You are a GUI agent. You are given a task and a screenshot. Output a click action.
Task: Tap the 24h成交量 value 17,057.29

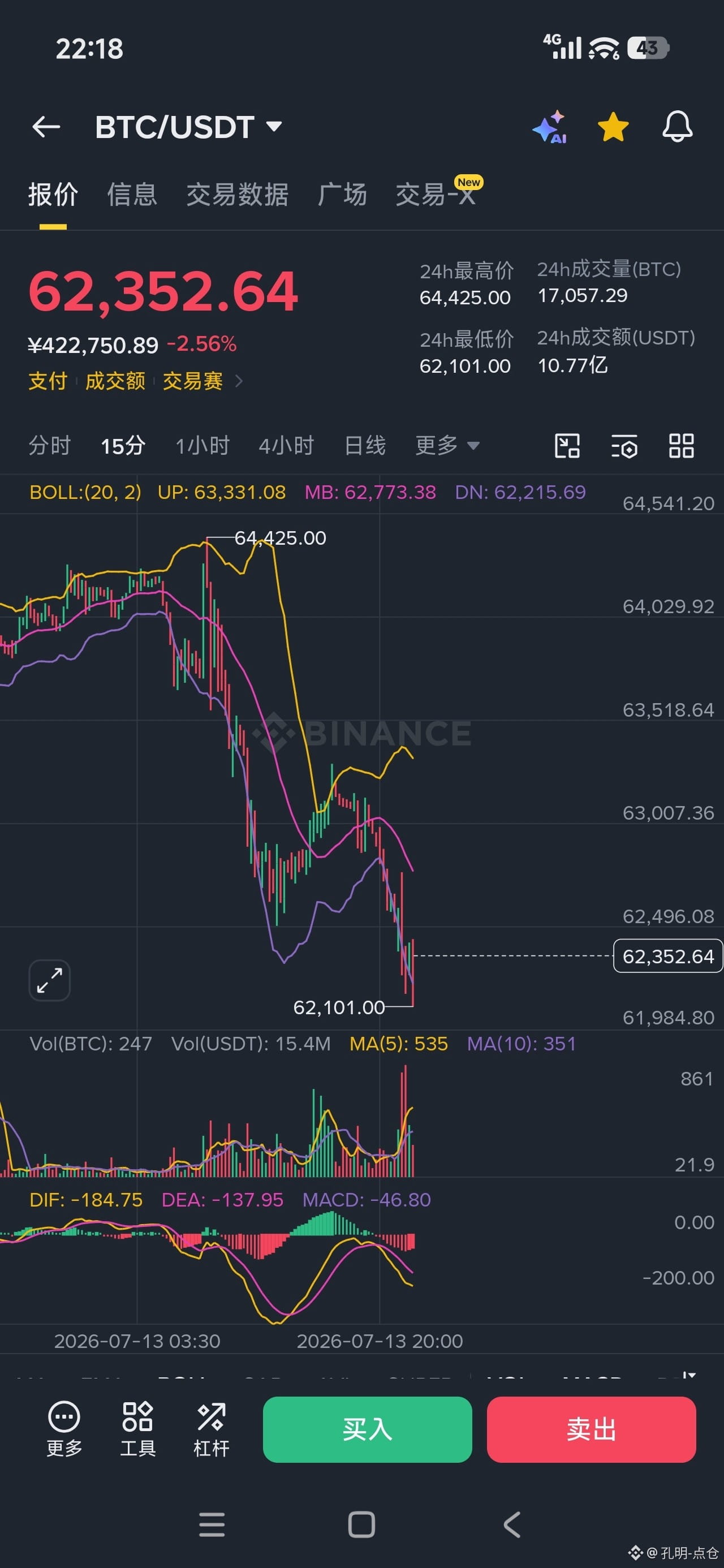click(x=582, y=295)
